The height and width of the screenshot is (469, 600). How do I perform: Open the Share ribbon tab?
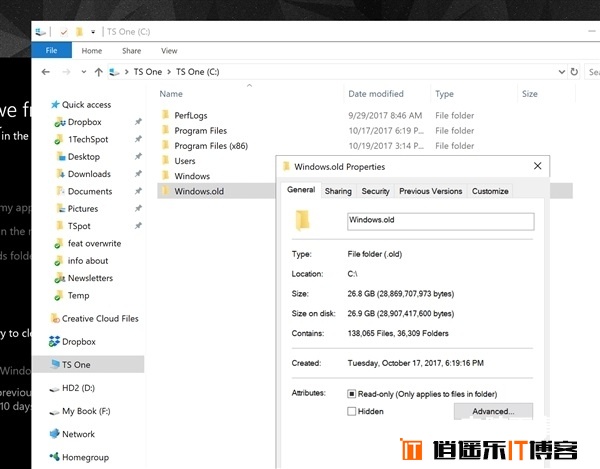[131, 51]
